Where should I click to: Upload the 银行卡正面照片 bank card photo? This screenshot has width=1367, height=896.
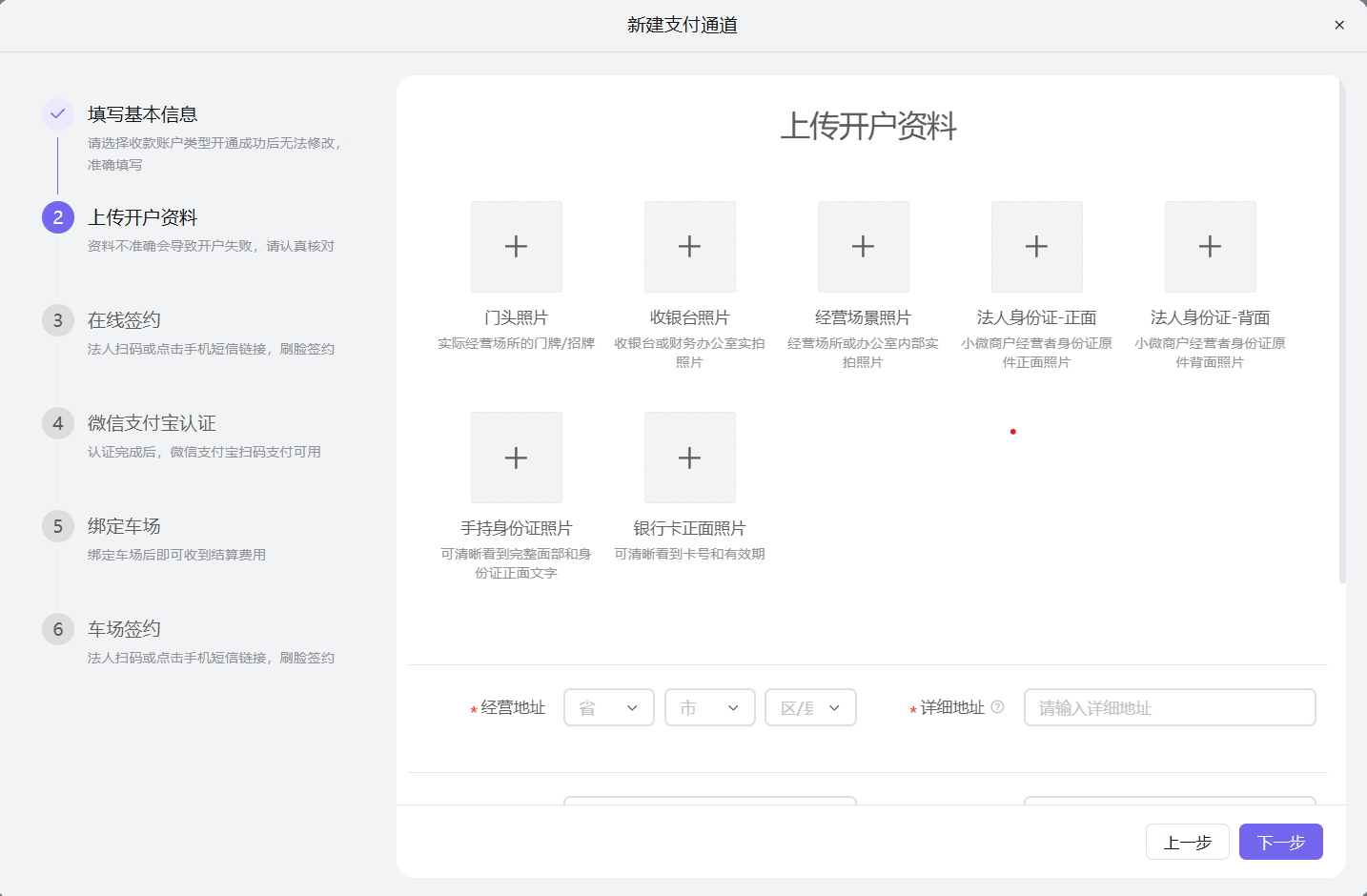pos(689,458)
